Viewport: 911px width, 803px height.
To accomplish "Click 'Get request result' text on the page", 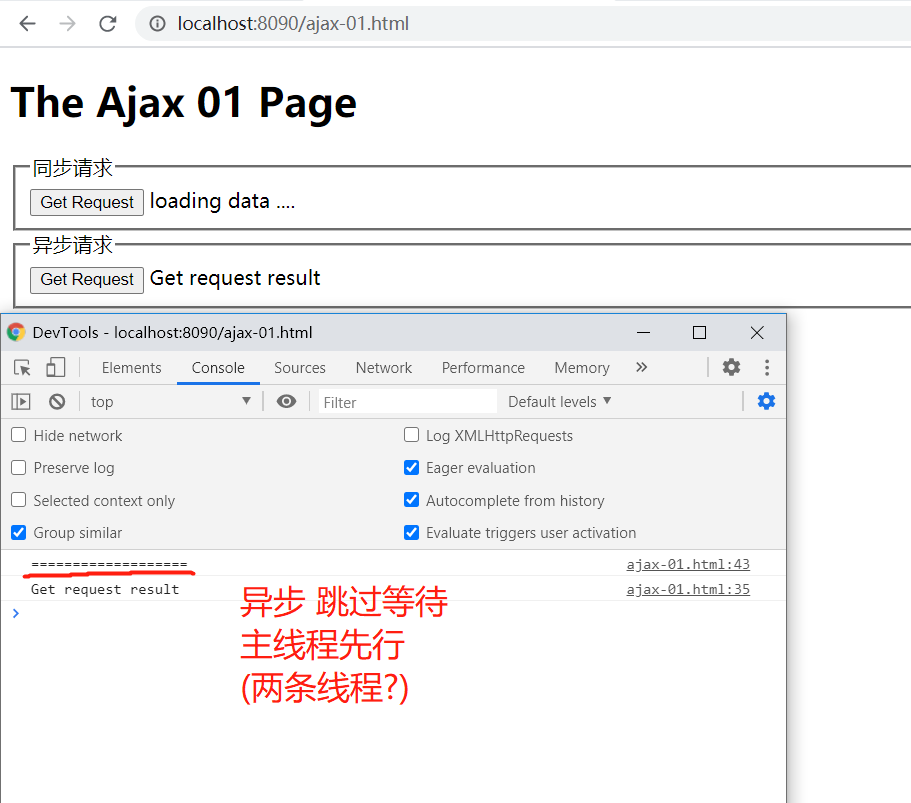I will click(235, 278).
